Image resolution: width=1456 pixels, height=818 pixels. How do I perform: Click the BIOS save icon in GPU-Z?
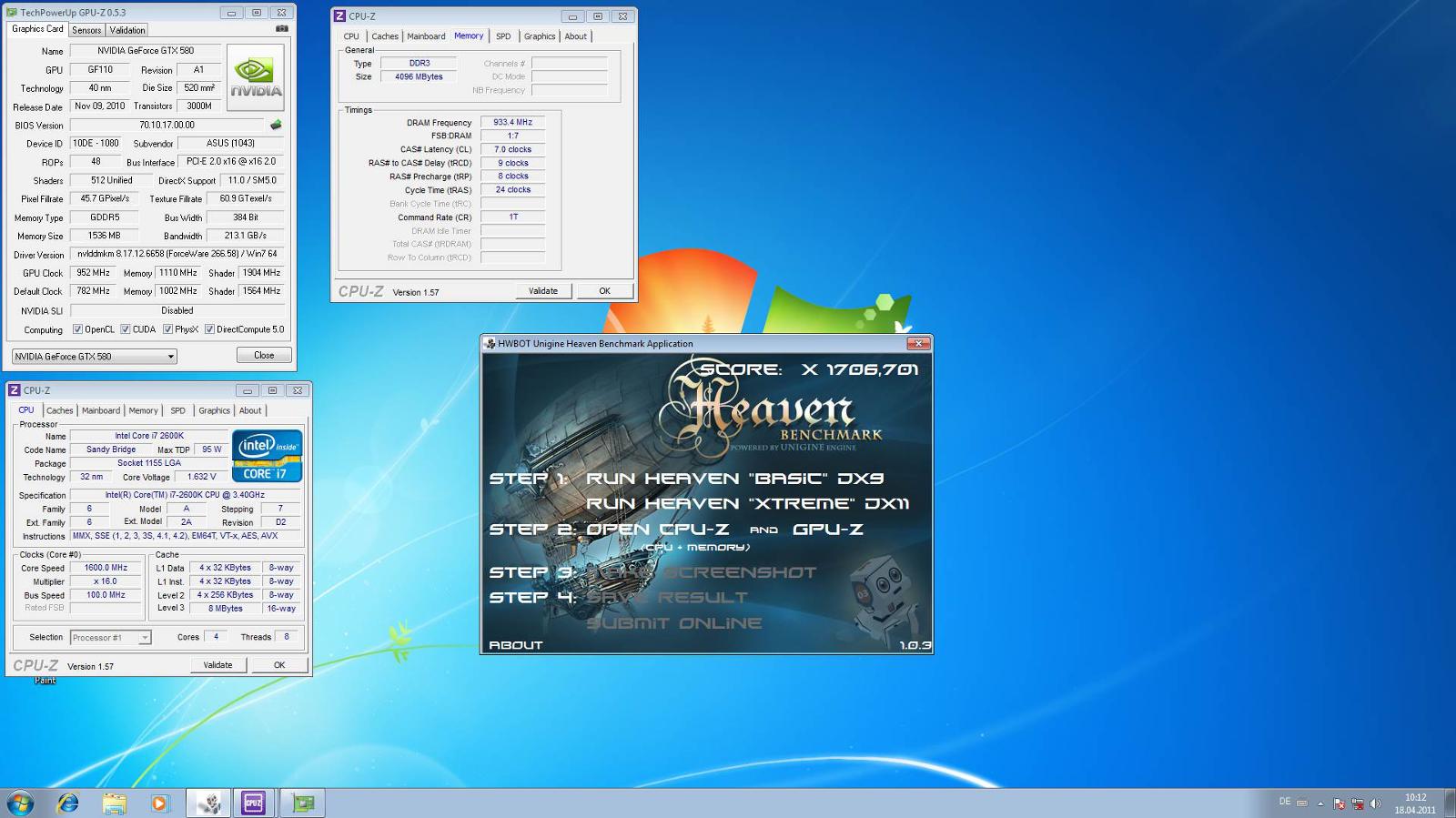[x=276, y=125]
